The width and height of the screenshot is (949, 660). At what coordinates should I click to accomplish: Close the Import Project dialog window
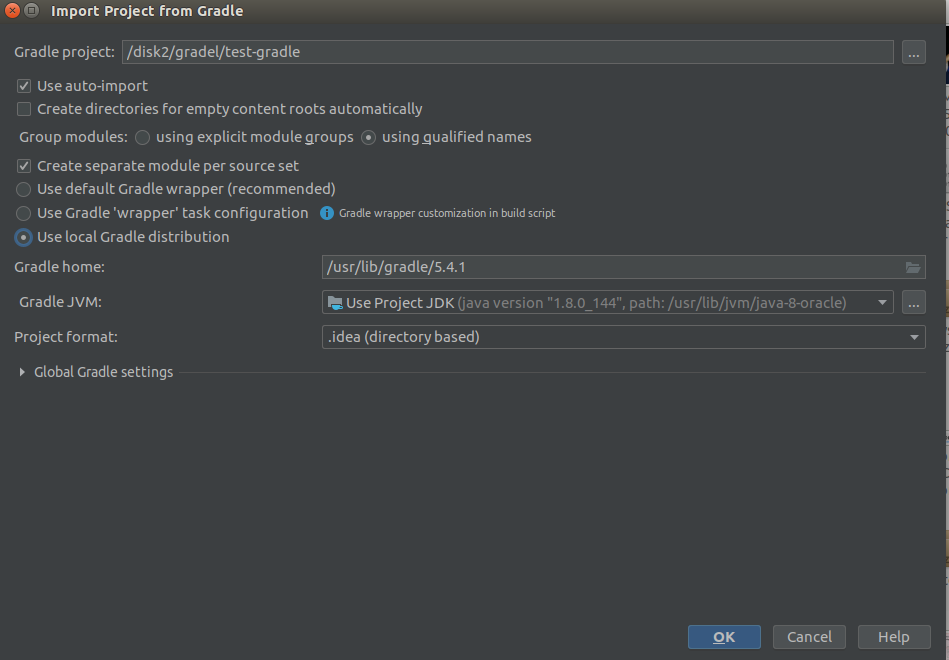click(x=12, y=10)
